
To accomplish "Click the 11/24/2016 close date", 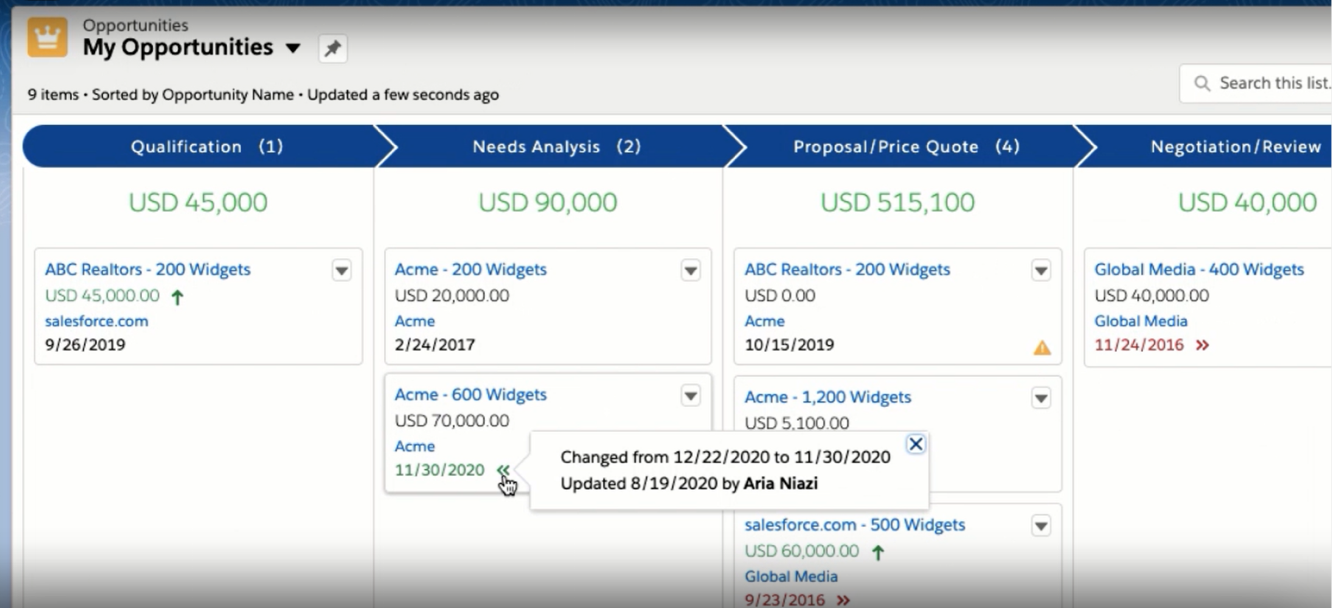I will (1139, 345).
